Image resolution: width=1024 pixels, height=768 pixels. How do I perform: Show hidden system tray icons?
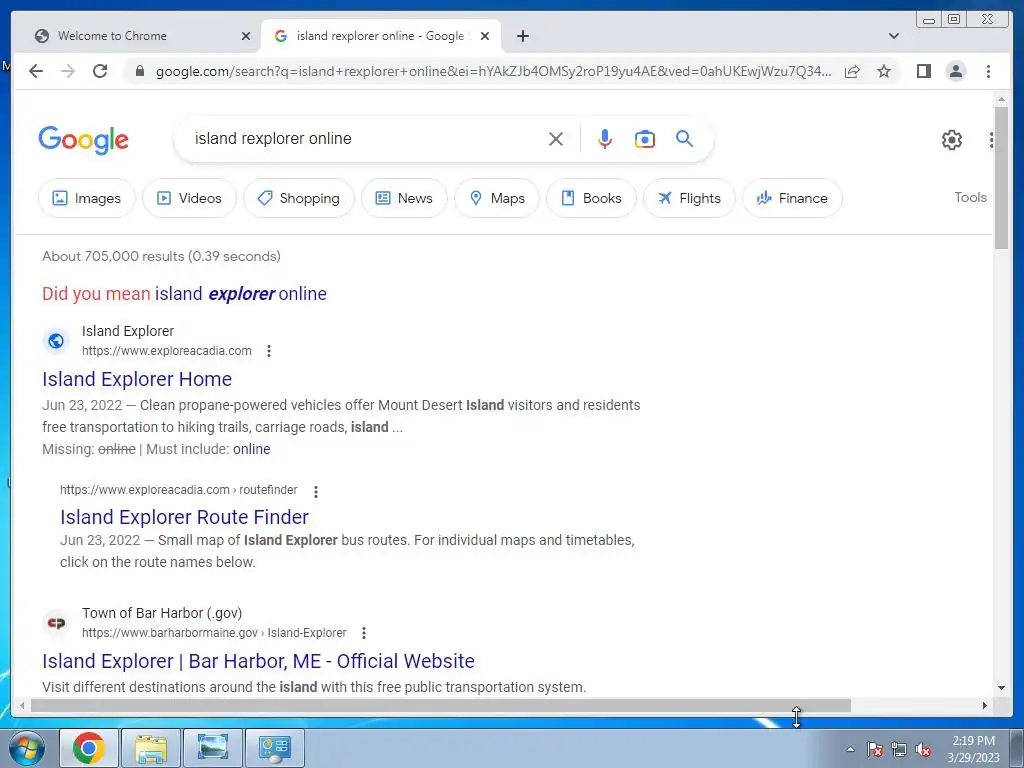coord(850,749)
